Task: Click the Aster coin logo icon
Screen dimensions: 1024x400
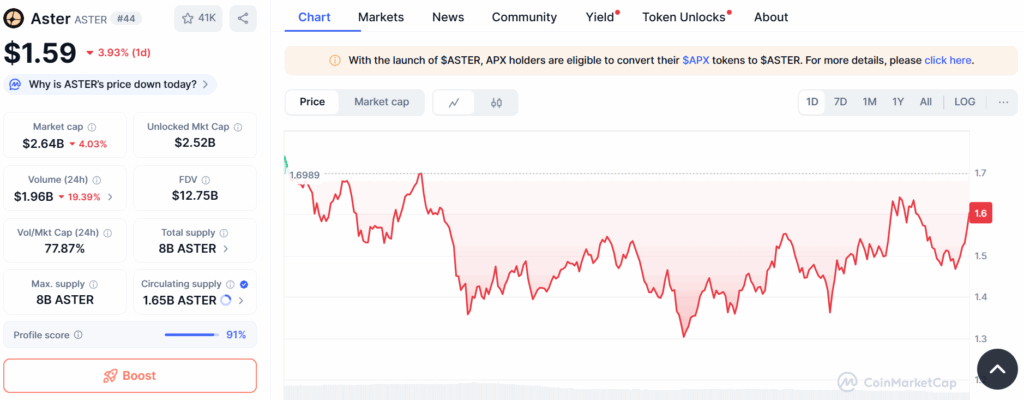Action: click(14, 18)
